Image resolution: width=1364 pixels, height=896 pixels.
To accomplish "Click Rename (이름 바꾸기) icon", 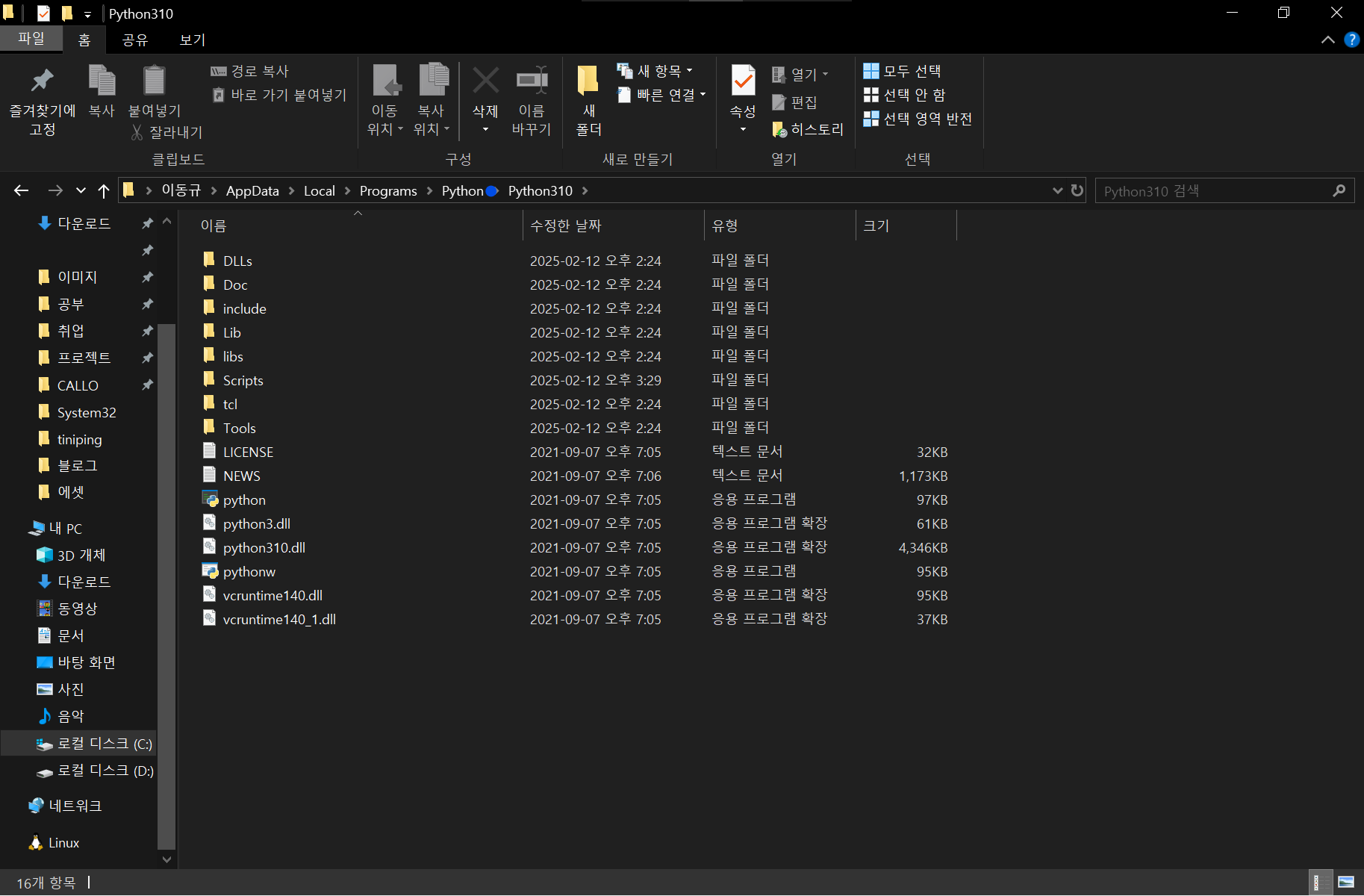I will pyautogui.click(x=532, y=81).
